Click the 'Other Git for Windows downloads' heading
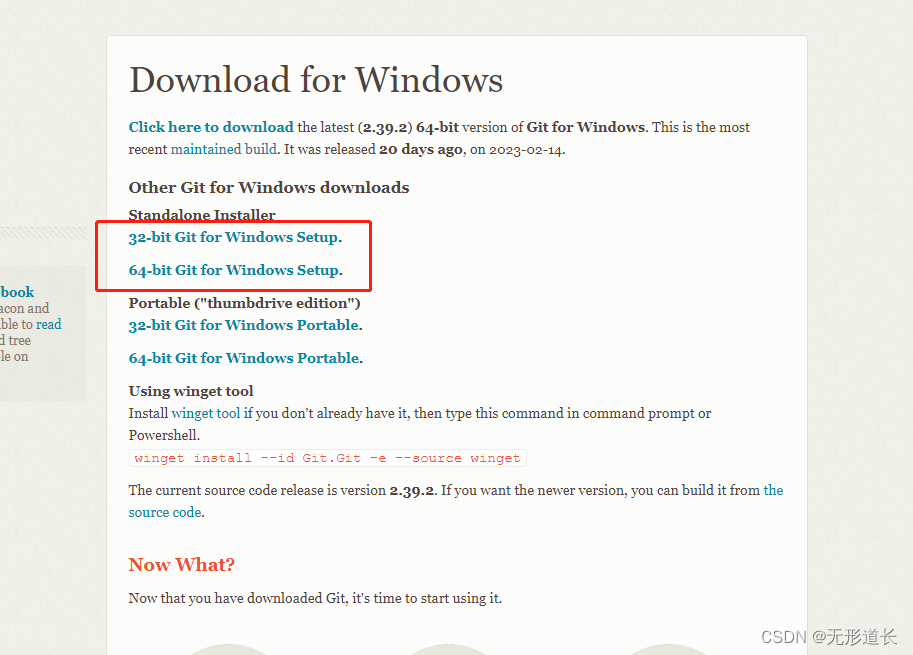The width and height of the screenshot is (913, 655). [269, 187]
